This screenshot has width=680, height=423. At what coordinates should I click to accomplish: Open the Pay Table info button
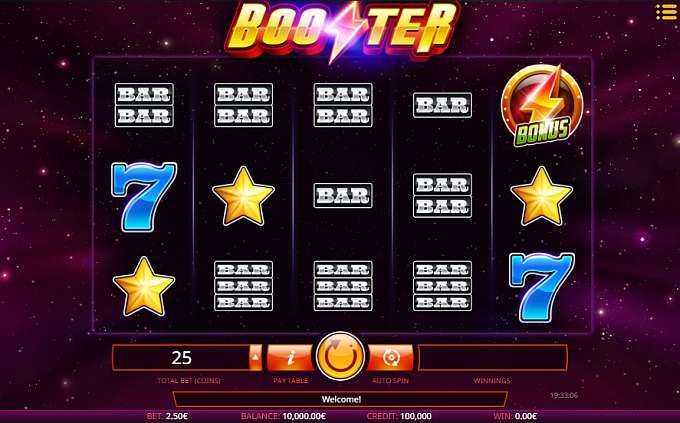click(290, 358)
